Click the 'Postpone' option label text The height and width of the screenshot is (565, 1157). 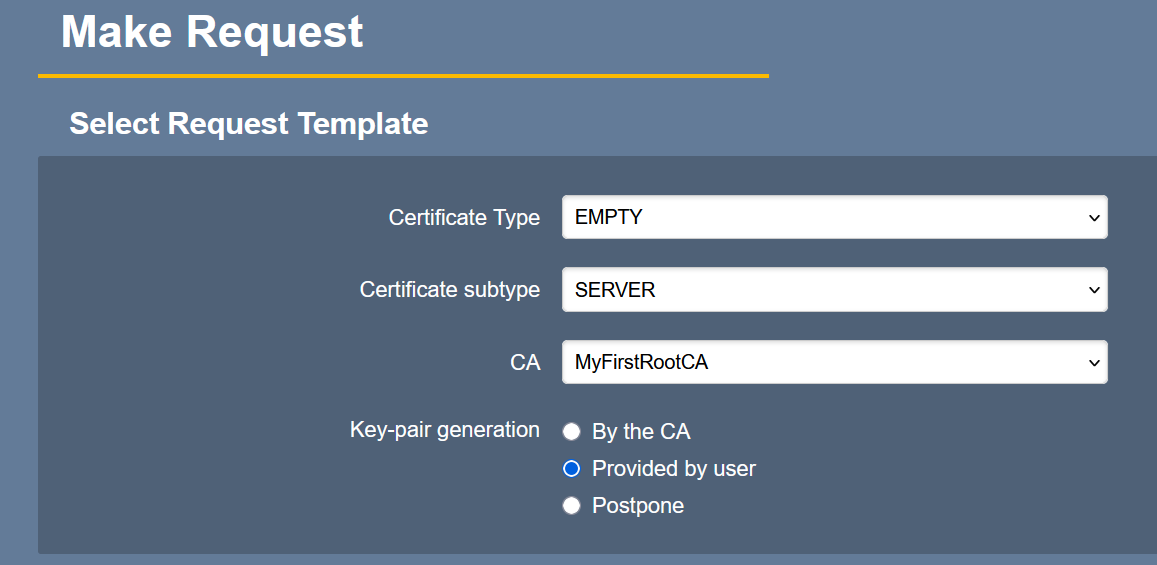[x=638, y=506]
